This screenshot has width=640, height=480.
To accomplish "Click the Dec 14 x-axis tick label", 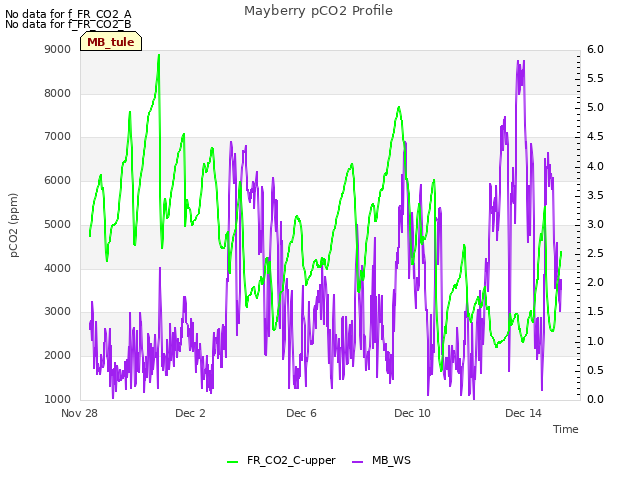I will (x=523, y=413).
